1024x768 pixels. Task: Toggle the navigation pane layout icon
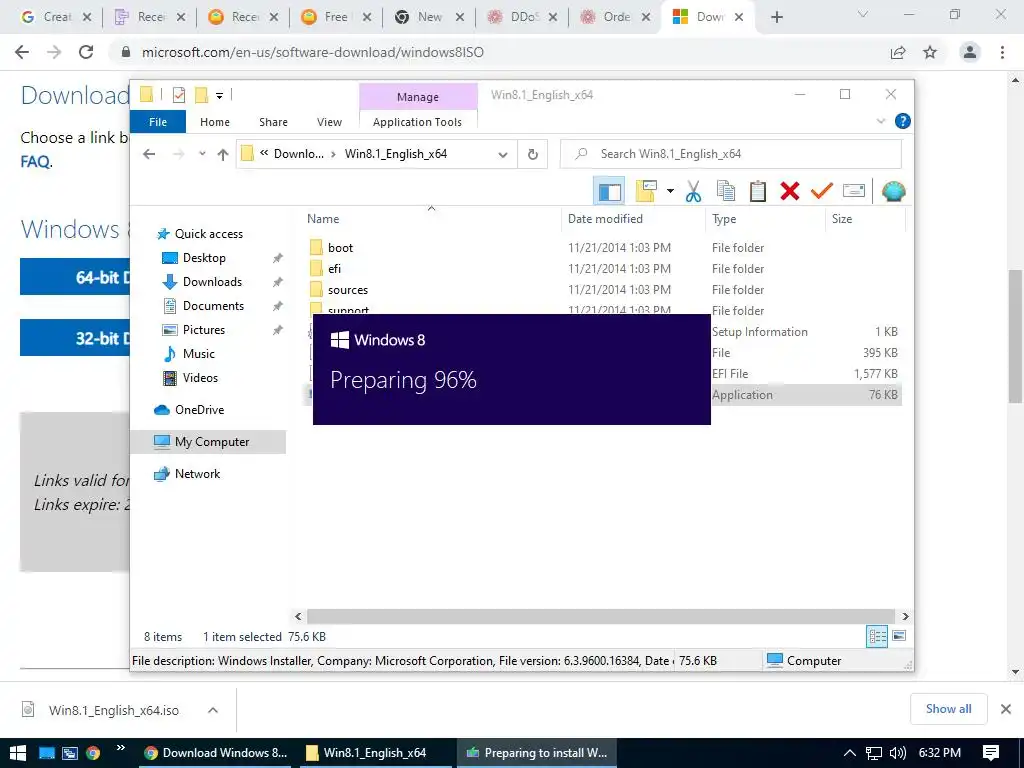[609, 191]
